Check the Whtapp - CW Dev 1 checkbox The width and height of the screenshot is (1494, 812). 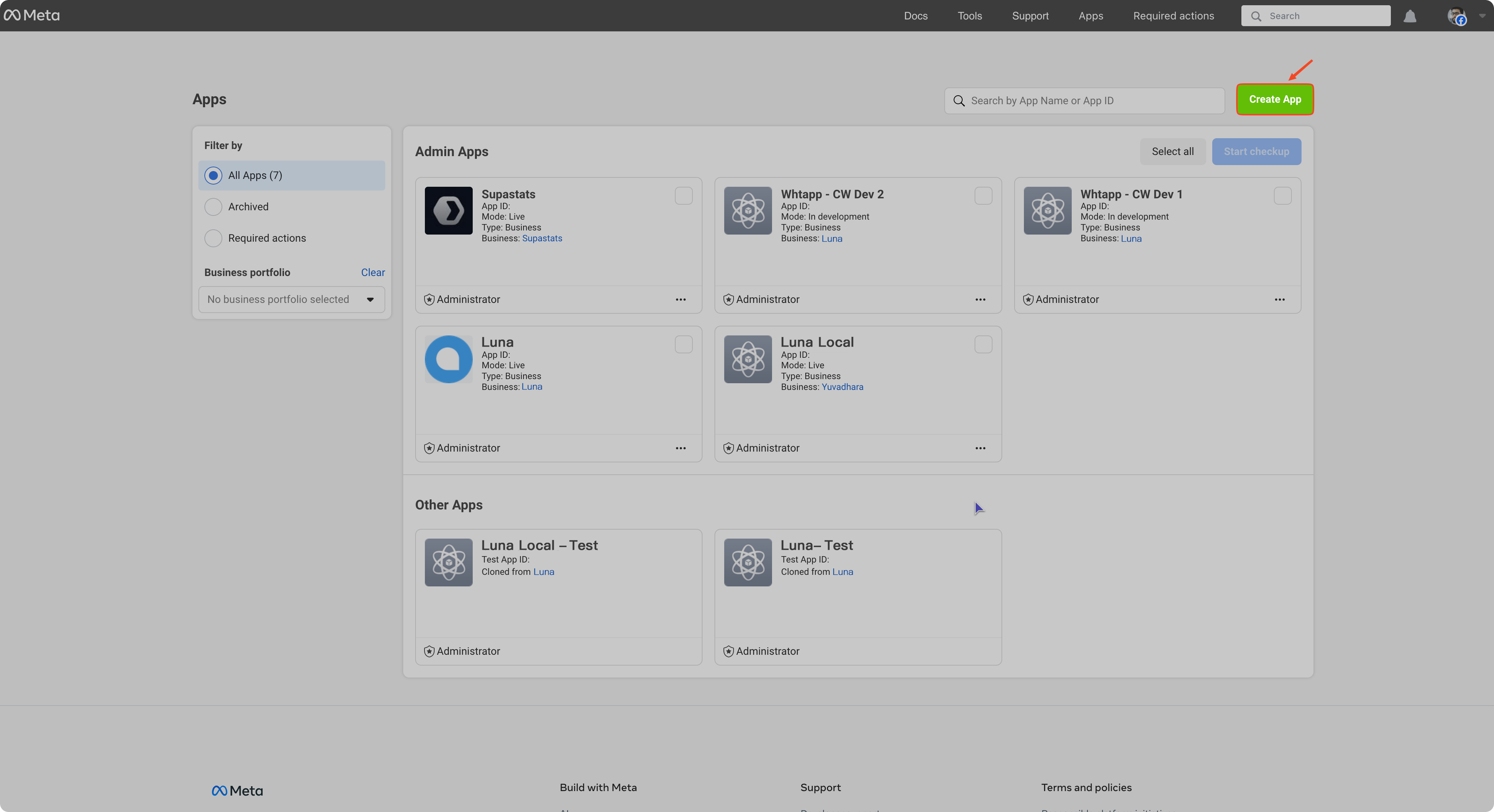click(1282, 196)
